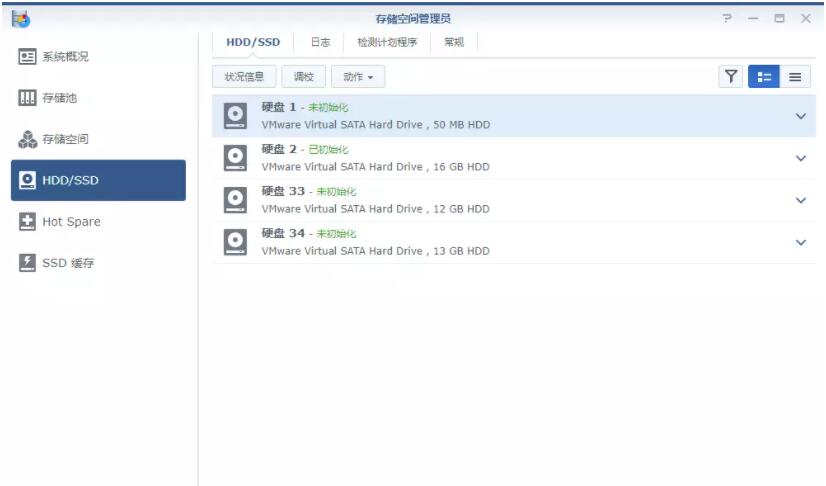
Task: Switch to the compact list view
Action: click(x=795, y=77)
